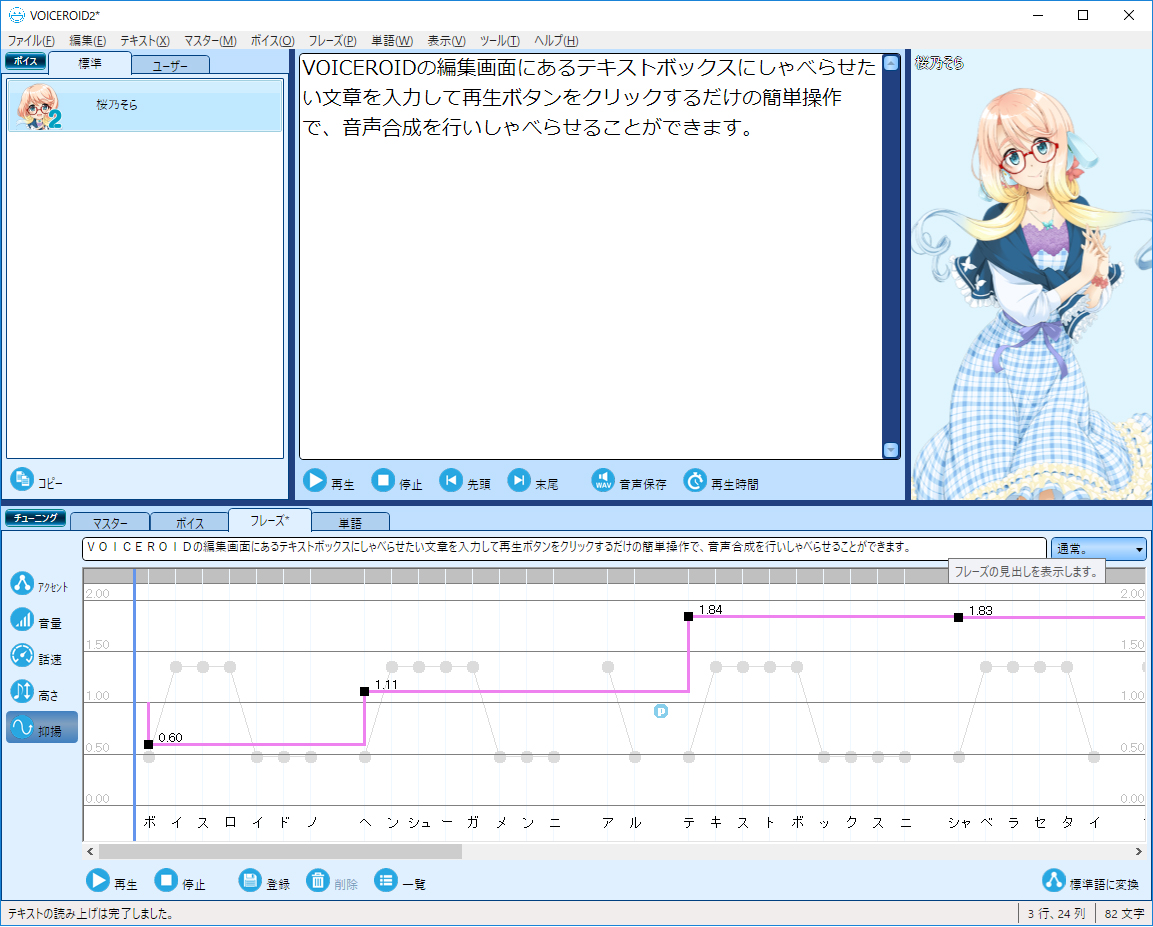Open the 通常。 phrase ending dropdown
The width and height of the screenshot is (1153, 927).
click(x=1099, y=548)
